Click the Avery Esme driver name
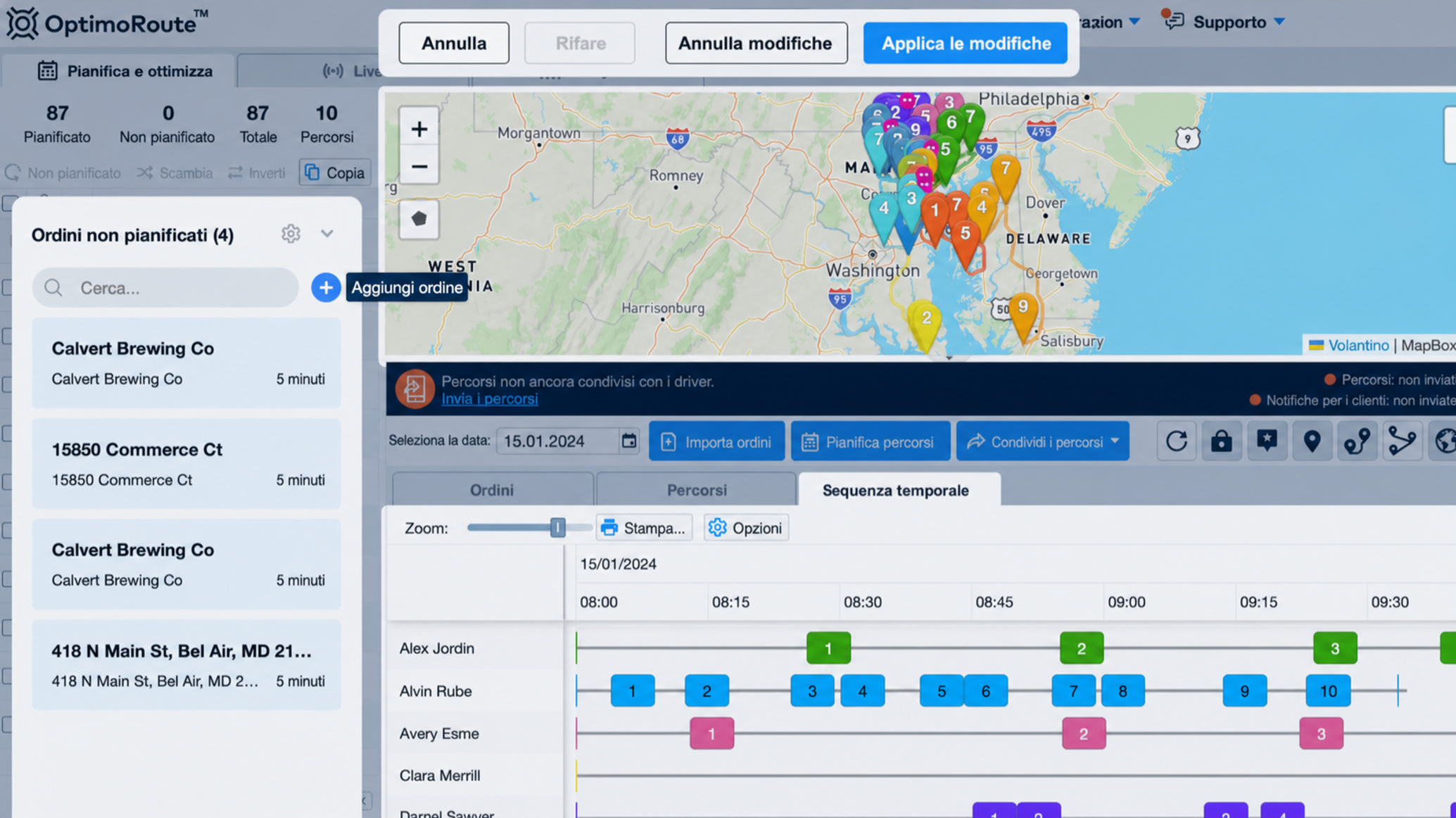The width and height of the screenshot is (1456, 818). (439, 734)
